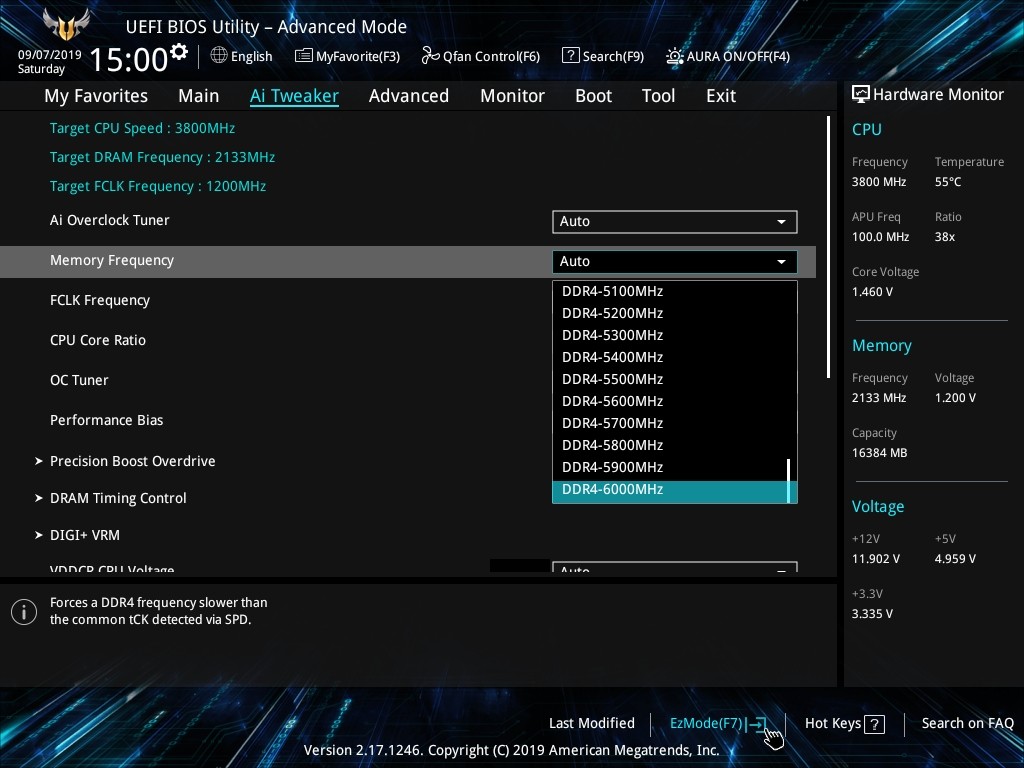Select the OC Tuner setting
1024x768 pixels.
(79, 380)
